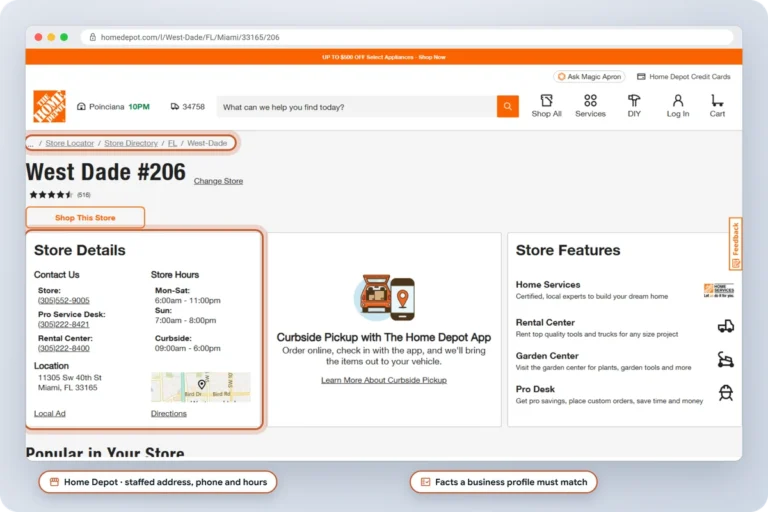768x512 pixels.
Task: Click the Shop This Store button
Action: [x=85, y=218]
